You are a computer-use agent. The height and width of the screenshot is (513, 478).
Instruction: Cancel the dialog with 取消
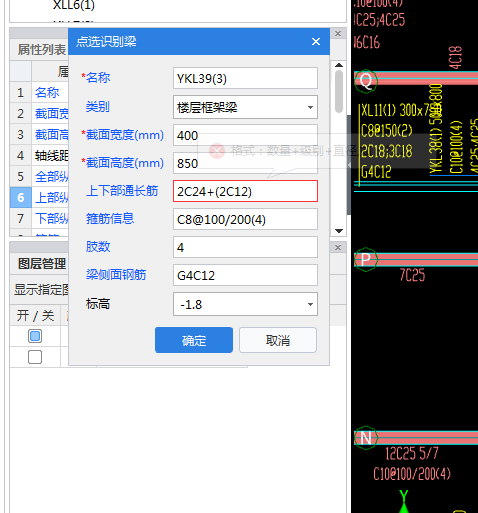pyautogui.click(x=278, y=340)
